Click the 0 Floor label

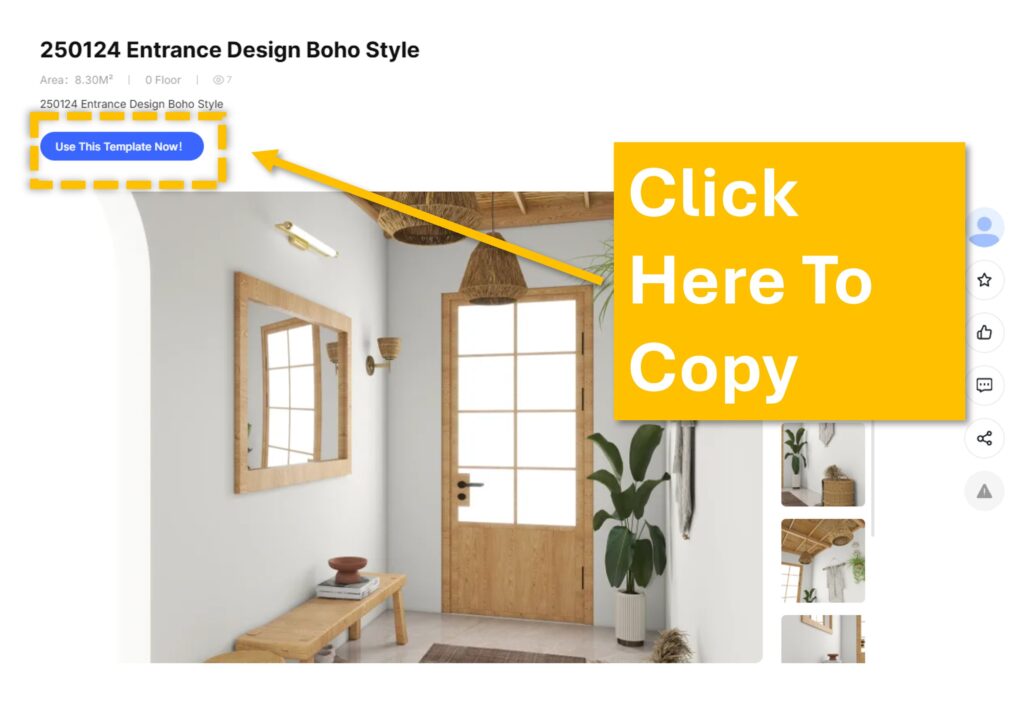[x=163, y=80]
